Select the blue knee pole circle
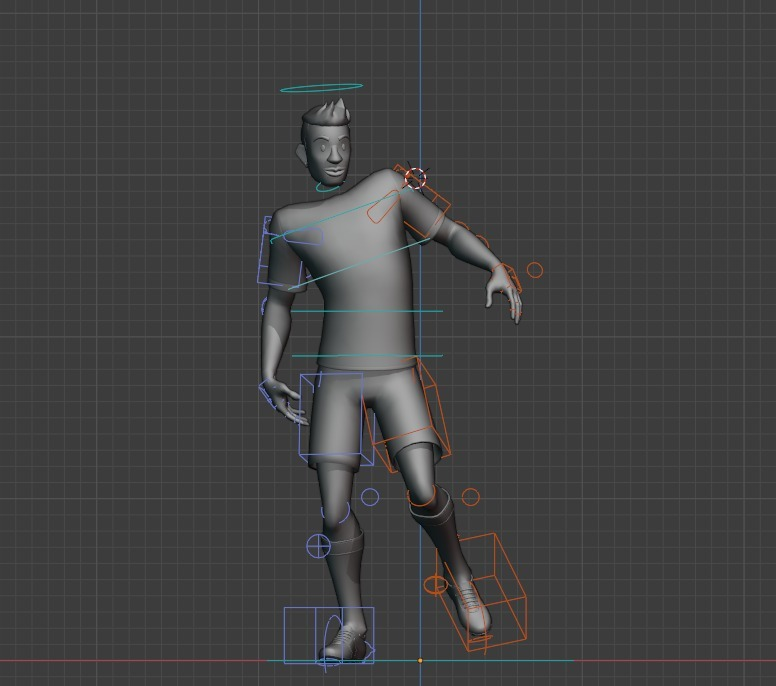Screen dimensions: 776x686 tap(370, 497)
